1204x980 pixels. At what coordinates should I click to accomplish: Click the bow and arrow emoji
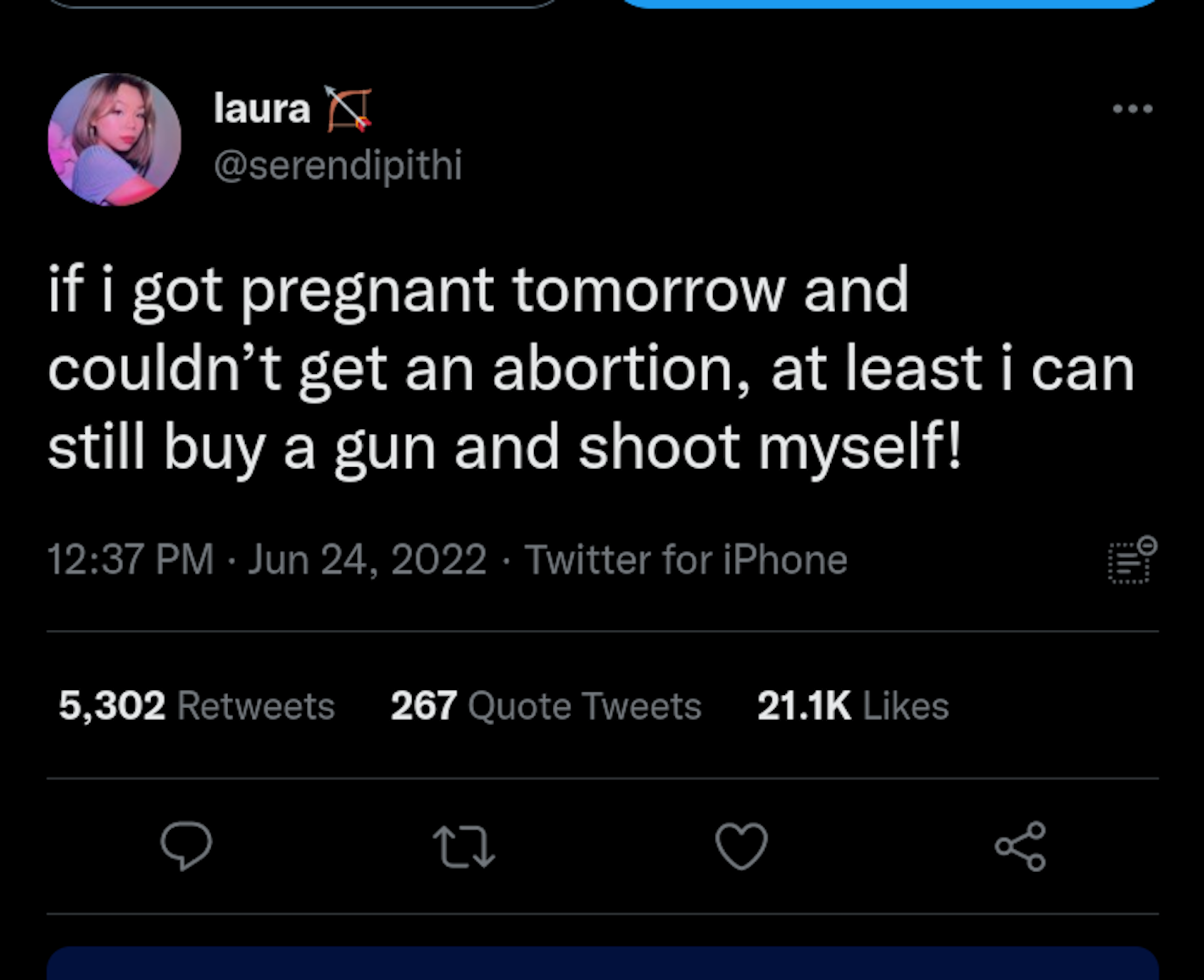pyautogui.click(x=348, y=109)
